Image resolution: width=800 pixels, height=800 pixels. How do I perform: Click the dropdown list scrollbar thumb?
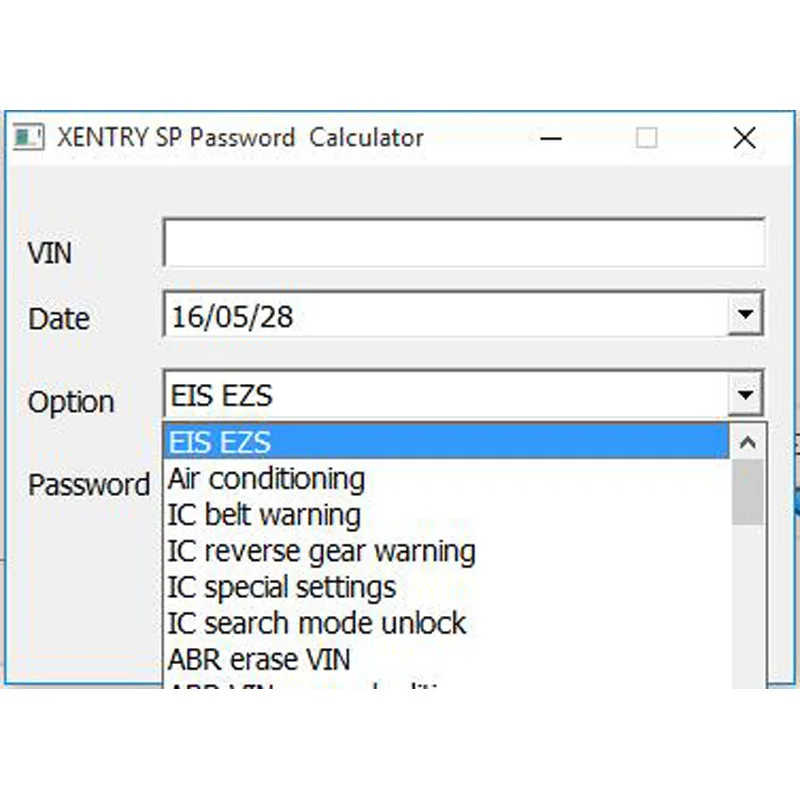748,492
